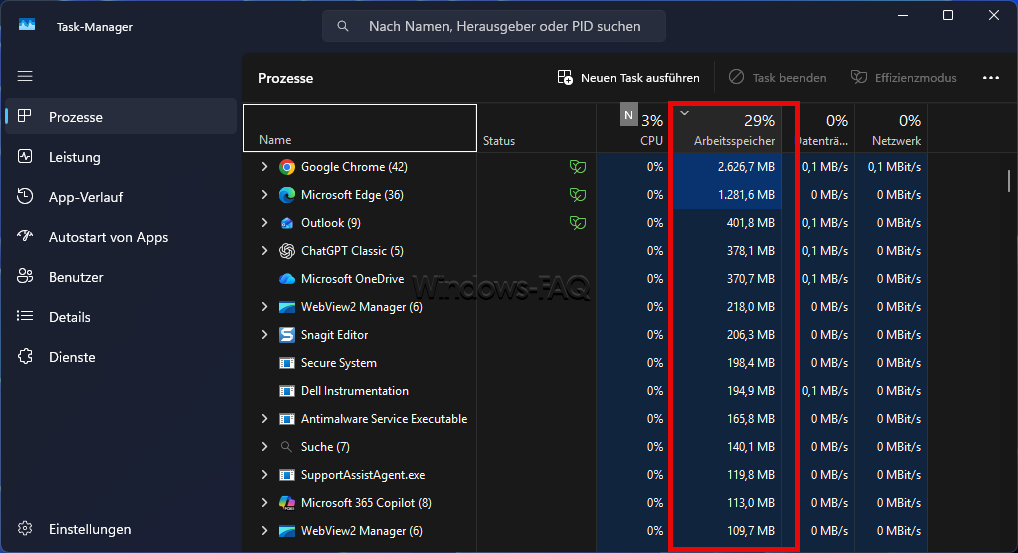This screenshot has width=1018, height=553.
Task: Go to Autostart von Apps
Action: pos(121,238)
